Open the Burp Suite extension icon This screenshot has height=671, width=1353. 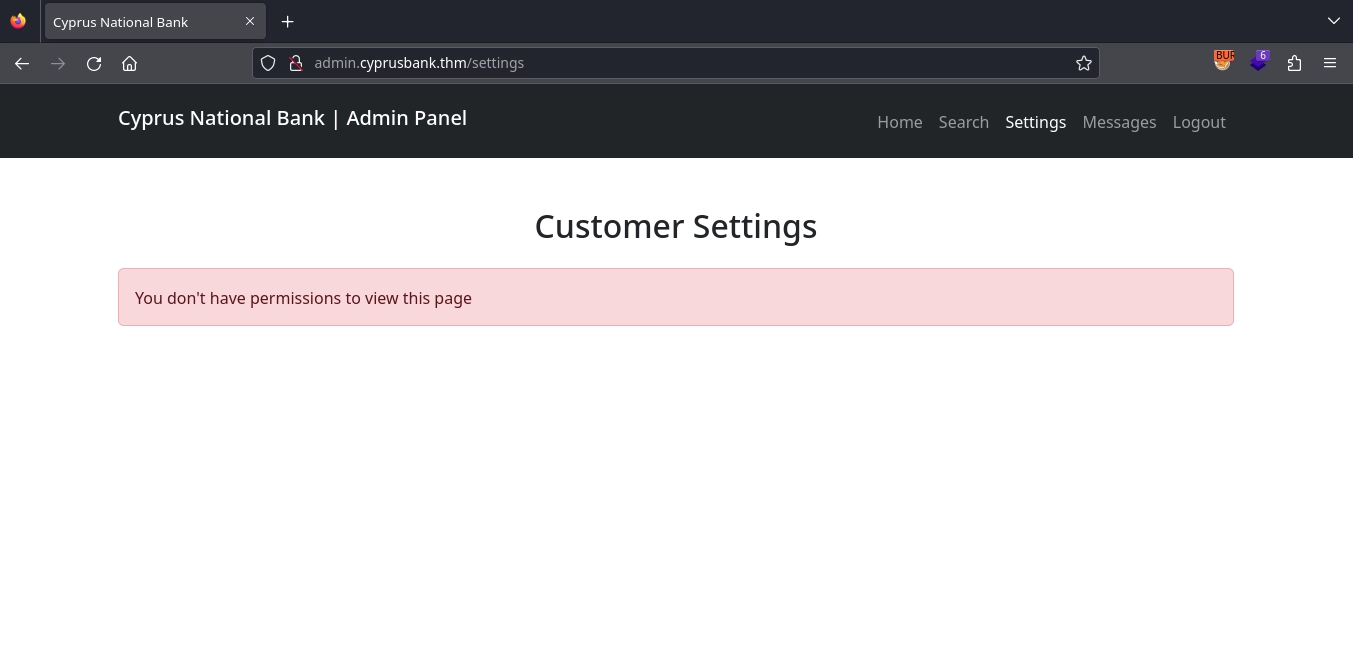(1223, 61)
